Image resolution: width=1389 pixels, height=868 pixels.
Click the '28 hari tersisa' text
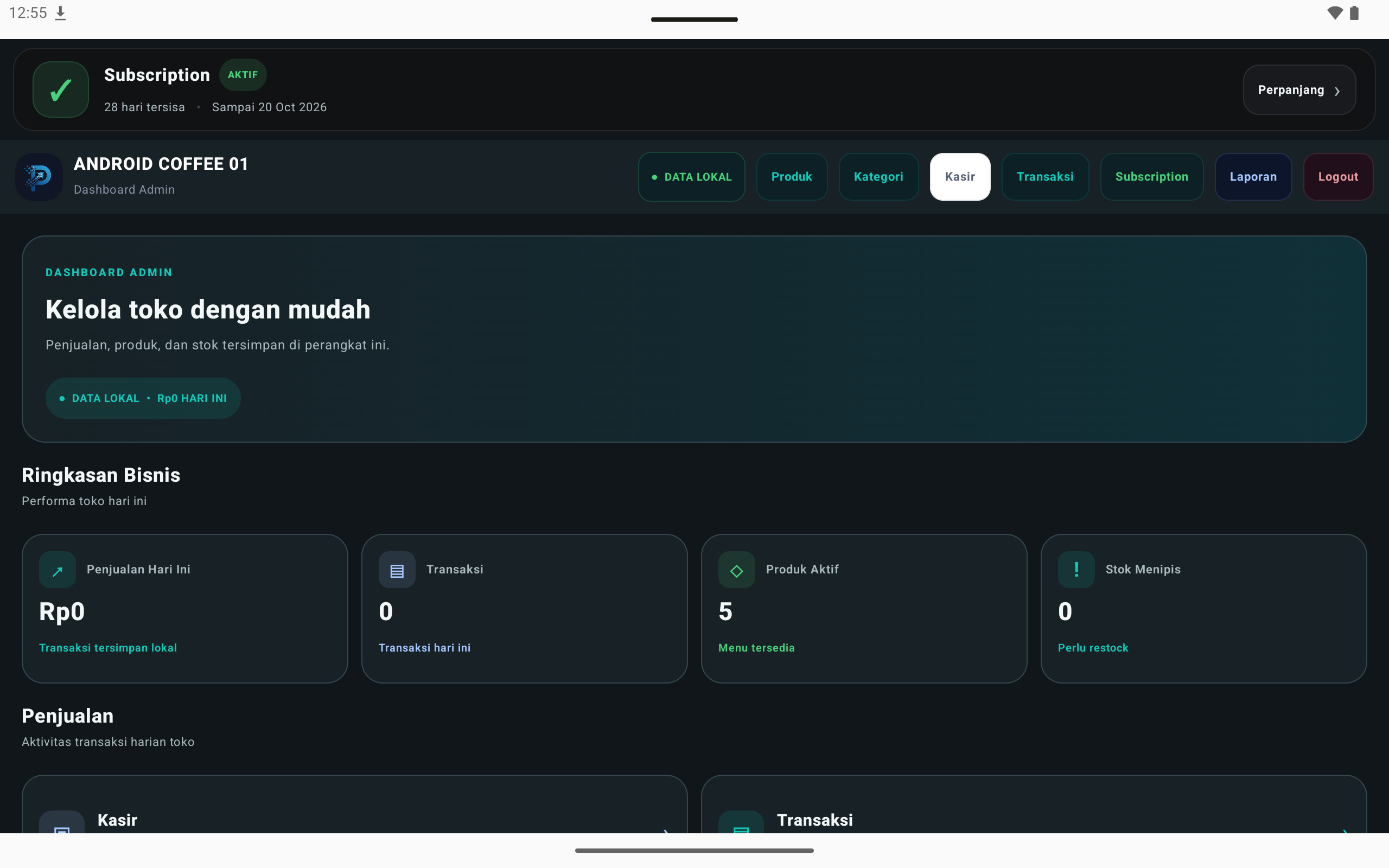tap(145, 107)
